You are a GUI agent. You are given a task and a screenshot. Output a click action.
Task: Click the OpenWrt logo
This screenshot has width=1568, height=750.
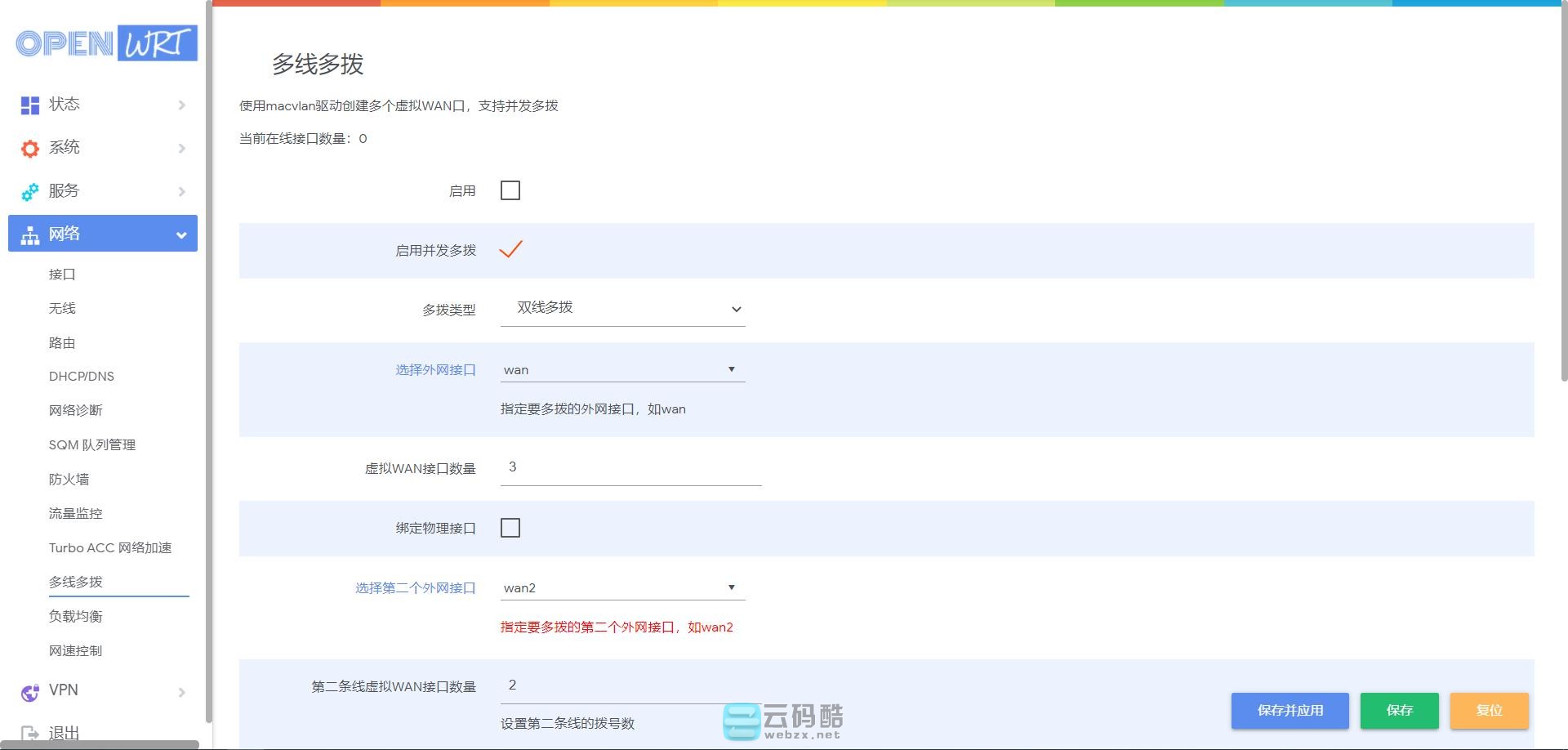[x=106, y=43]
